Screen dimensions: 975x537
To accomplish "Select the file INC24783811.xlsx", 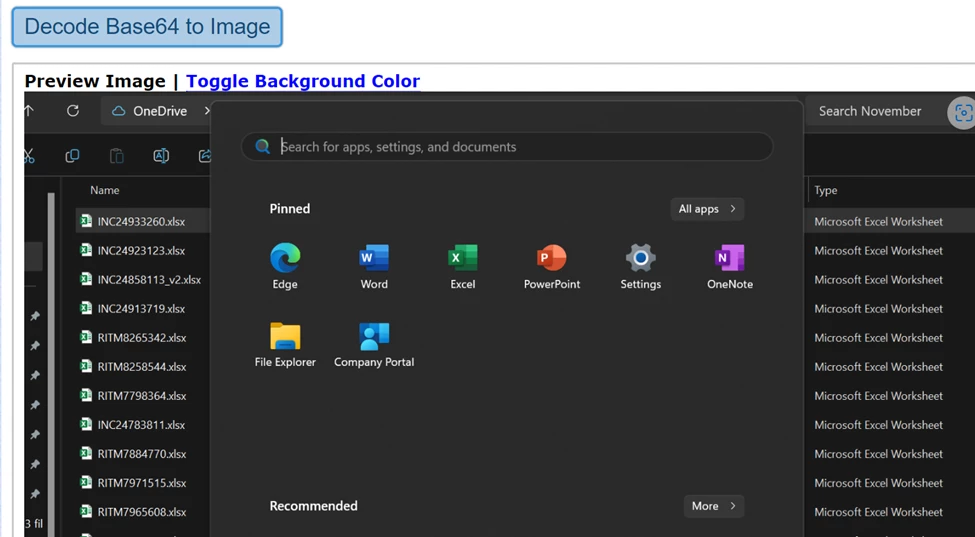I will [x=141, y=425].
